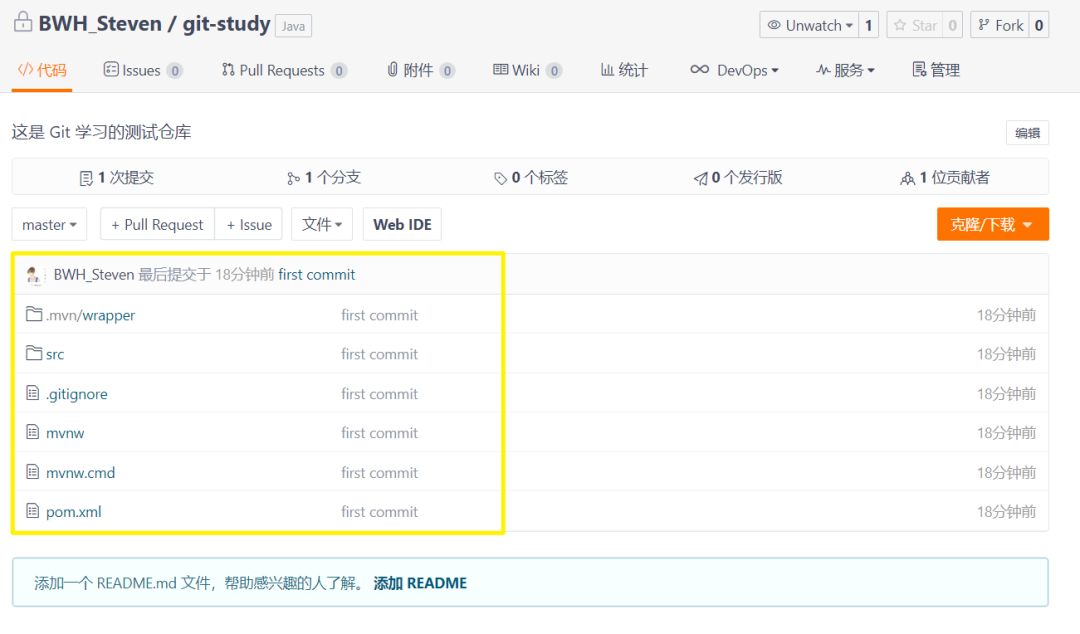Expand the 文件 dropdown menu

click(322, 225)
